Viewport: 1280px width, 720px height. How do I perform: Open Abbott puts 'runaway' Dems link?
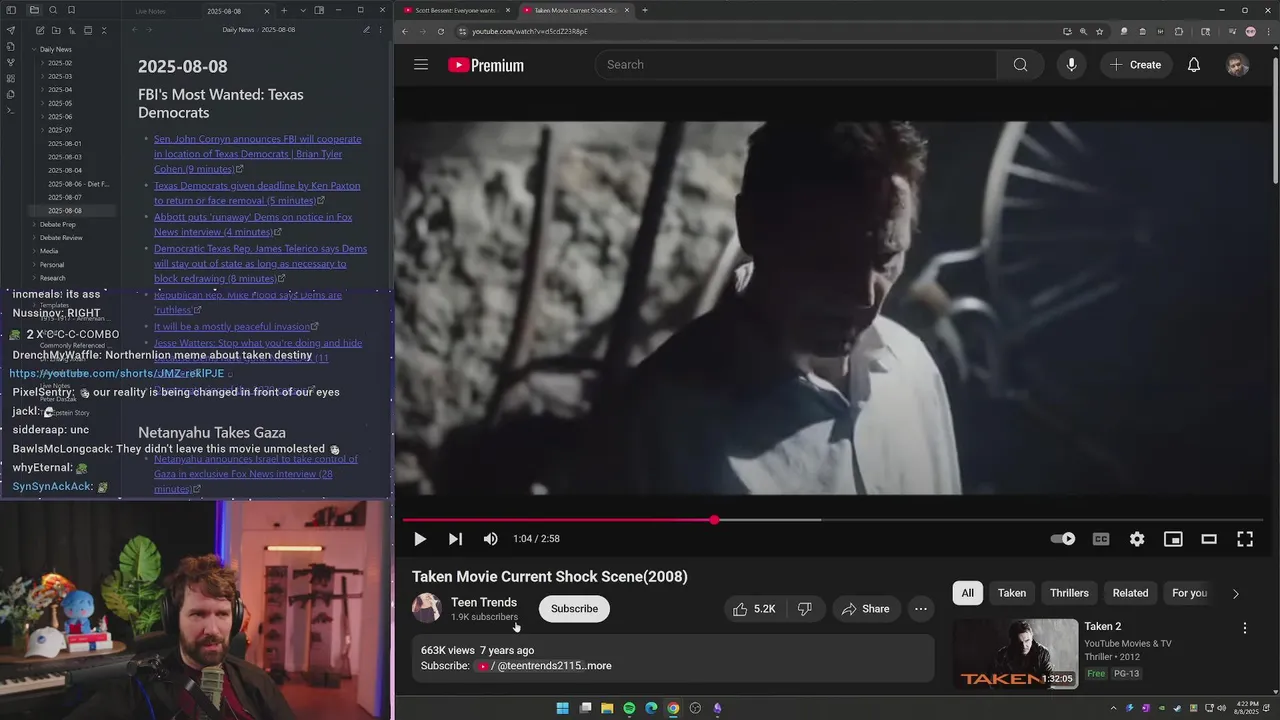[253, 224]
